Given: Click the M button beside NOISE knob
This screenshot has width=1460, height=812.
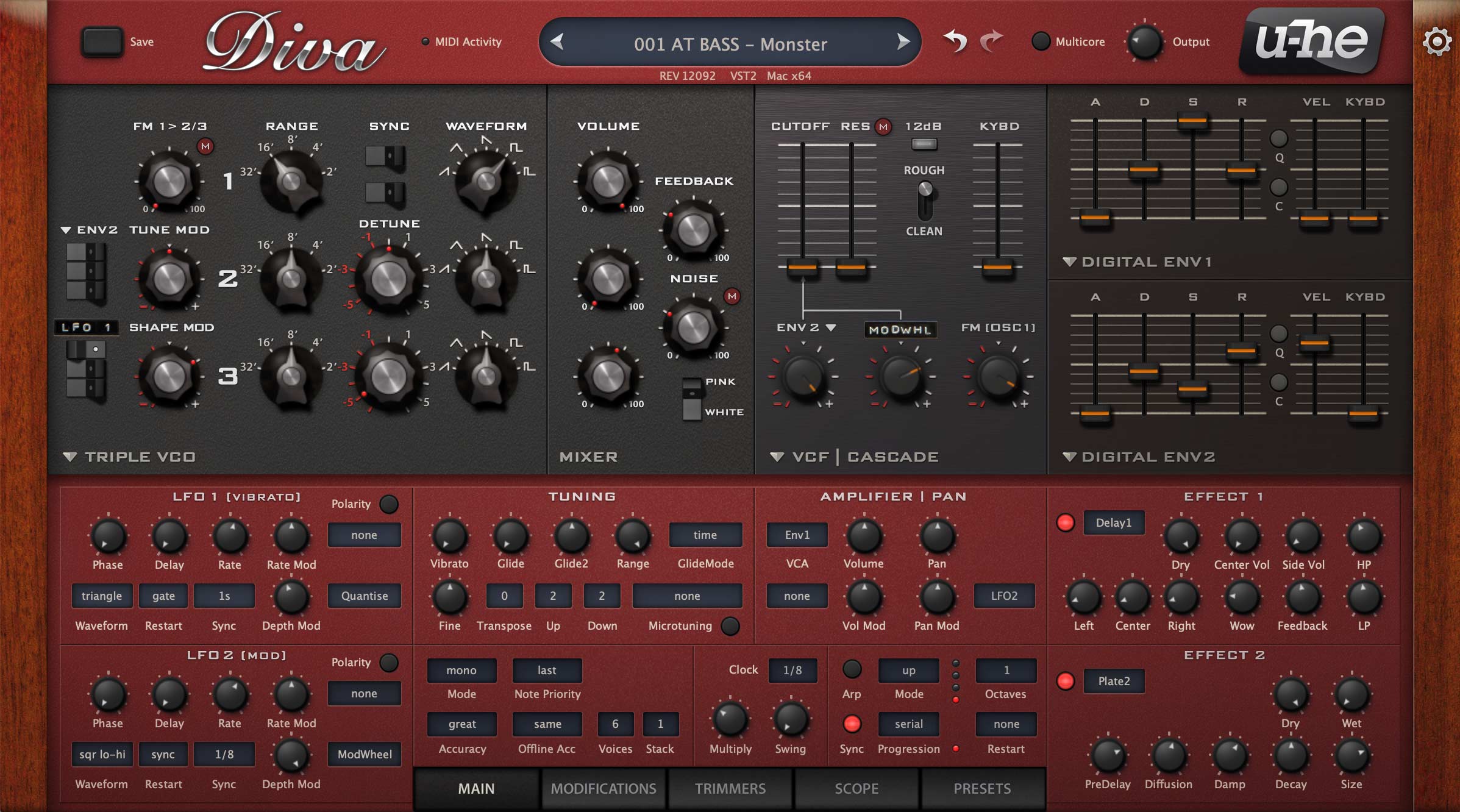Looking at the screenshot, I should (732, 297).
